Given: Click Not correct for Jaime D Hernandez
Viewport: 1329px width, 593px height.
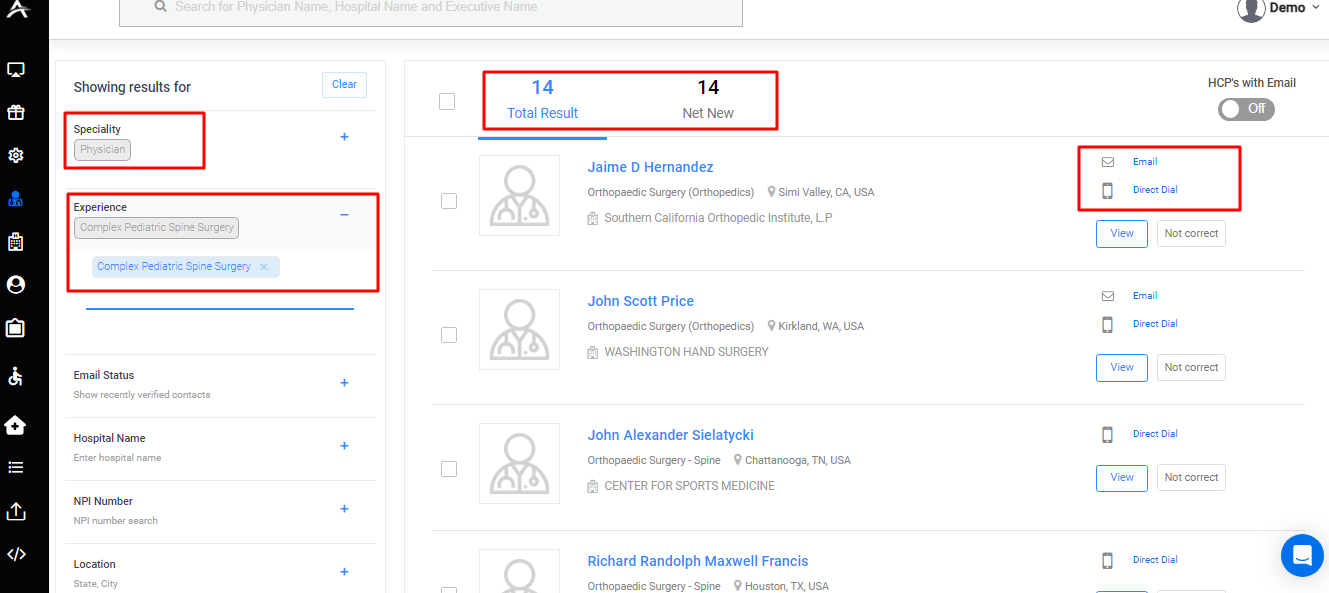Looking at the screenshot, I should click(x=1191, y=233).
